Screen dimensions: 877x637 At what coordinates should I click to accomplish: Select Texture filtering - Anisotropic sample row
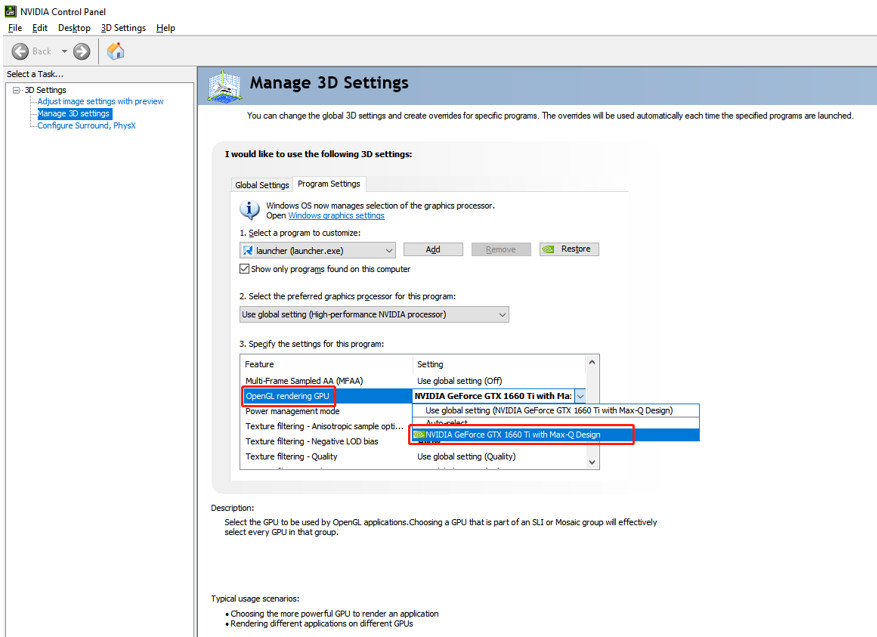pos(324,426)
